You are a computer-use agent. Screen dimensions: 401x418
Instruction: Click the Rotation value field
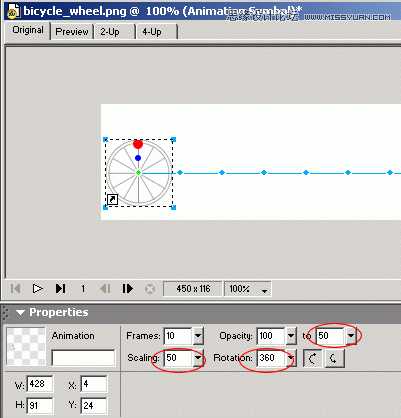point(271,358)
